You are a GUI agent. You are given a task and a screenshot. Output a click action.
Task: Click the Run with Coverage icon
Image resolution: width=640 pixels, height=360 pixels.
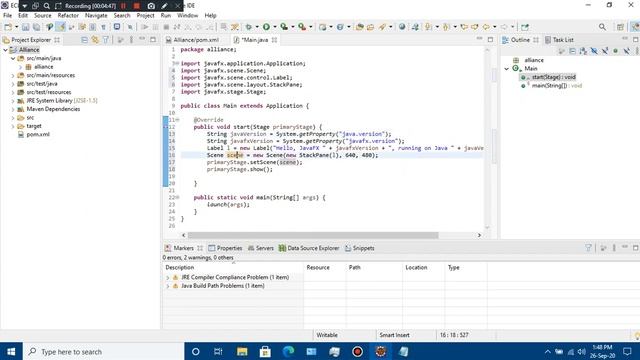coord(284,27)
